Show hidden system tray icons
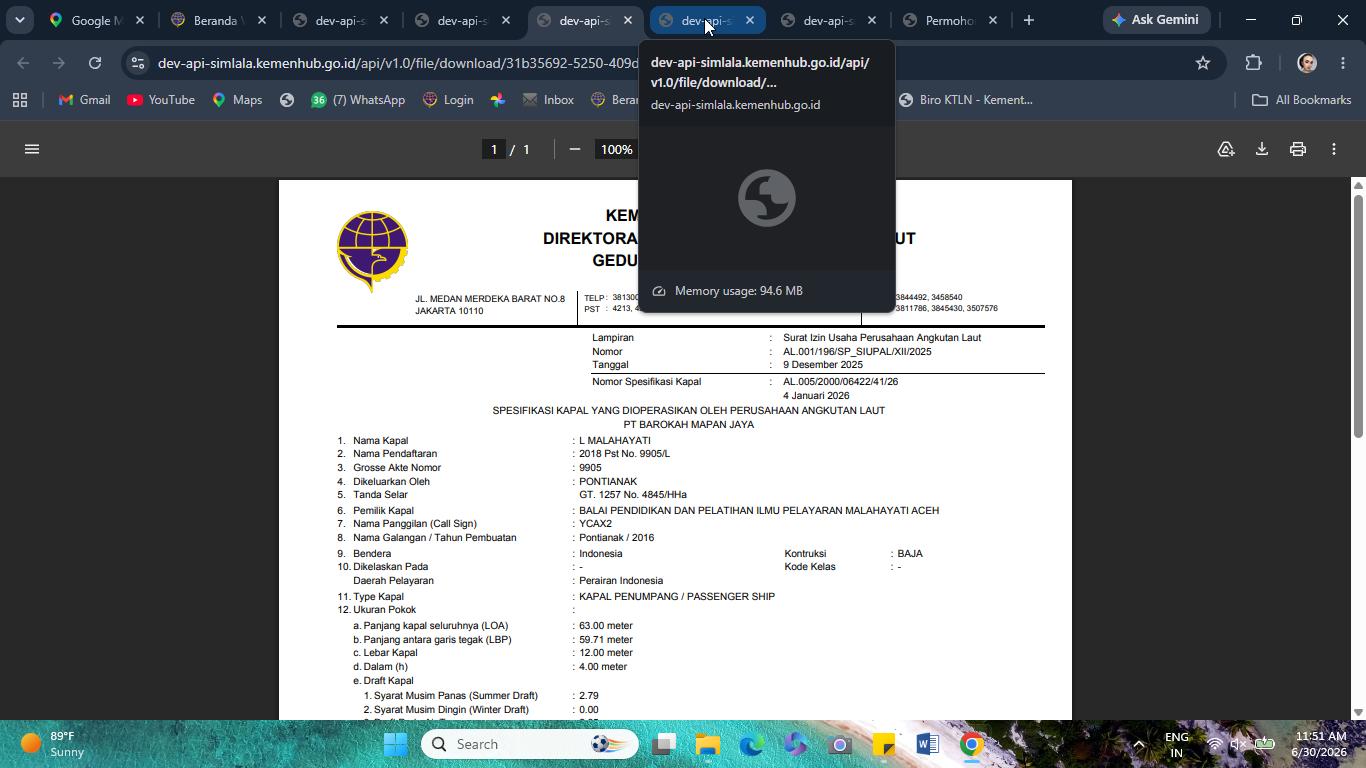The image size is (1366, 768). 1138,744
